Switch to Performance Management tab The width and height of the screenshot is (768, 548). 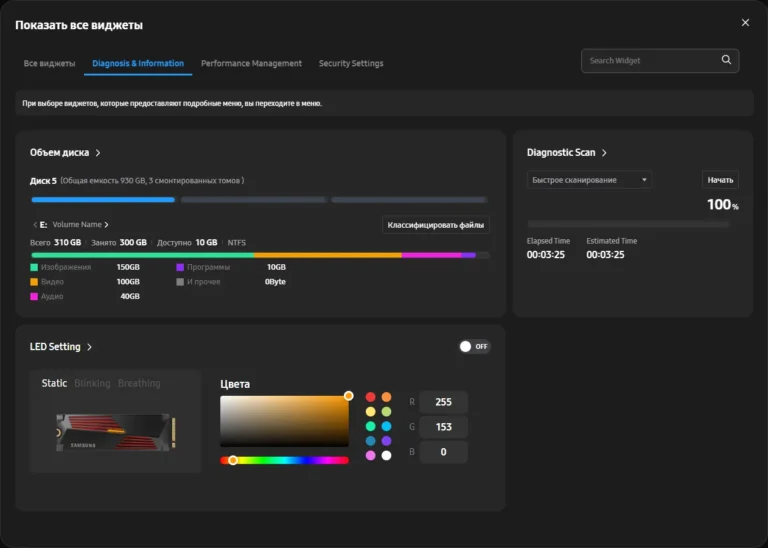pos(251,63)
